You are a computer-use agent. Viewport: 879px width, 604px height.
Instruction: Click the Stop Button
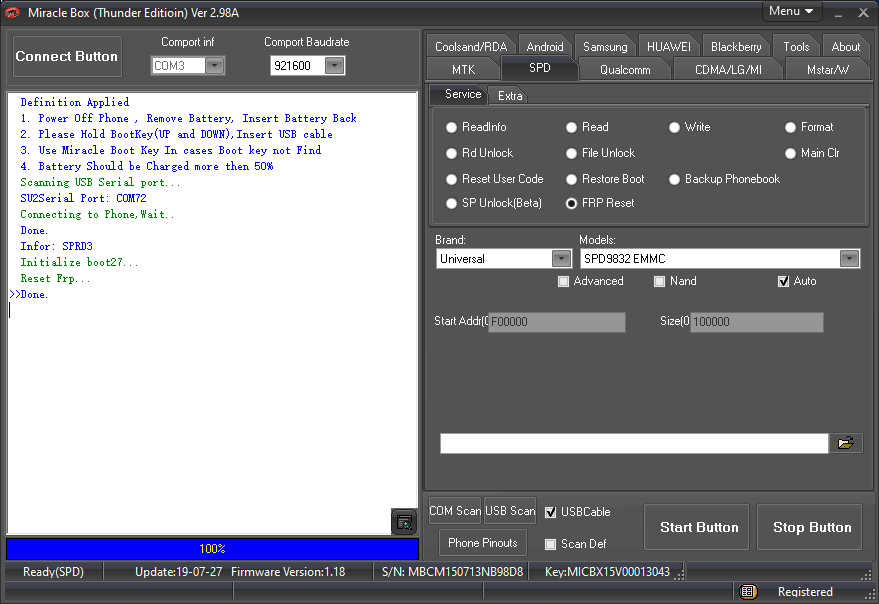coord(809,527)
